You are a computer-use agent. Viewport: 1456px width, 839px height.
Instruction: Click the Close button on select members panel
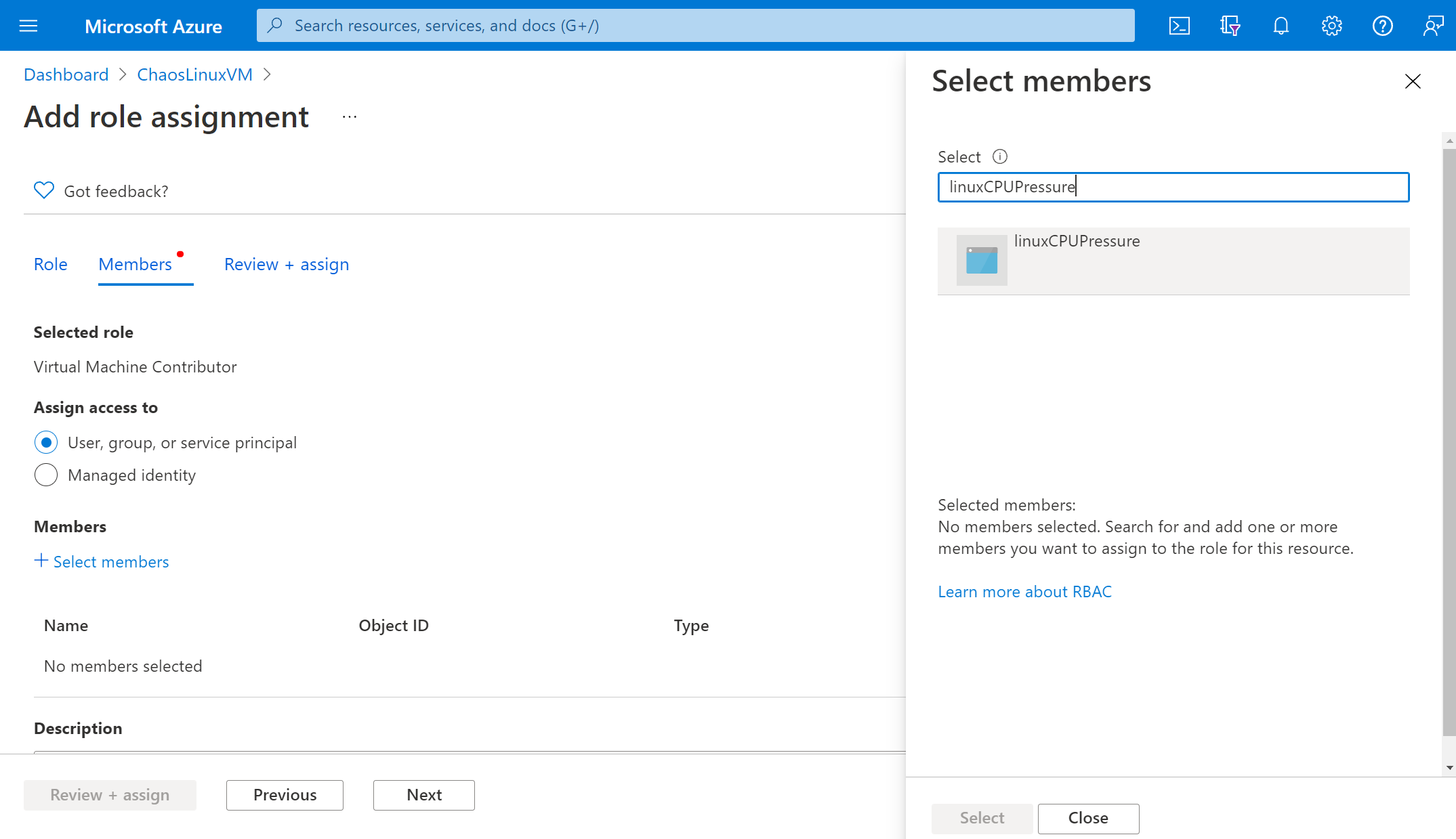1089,817
